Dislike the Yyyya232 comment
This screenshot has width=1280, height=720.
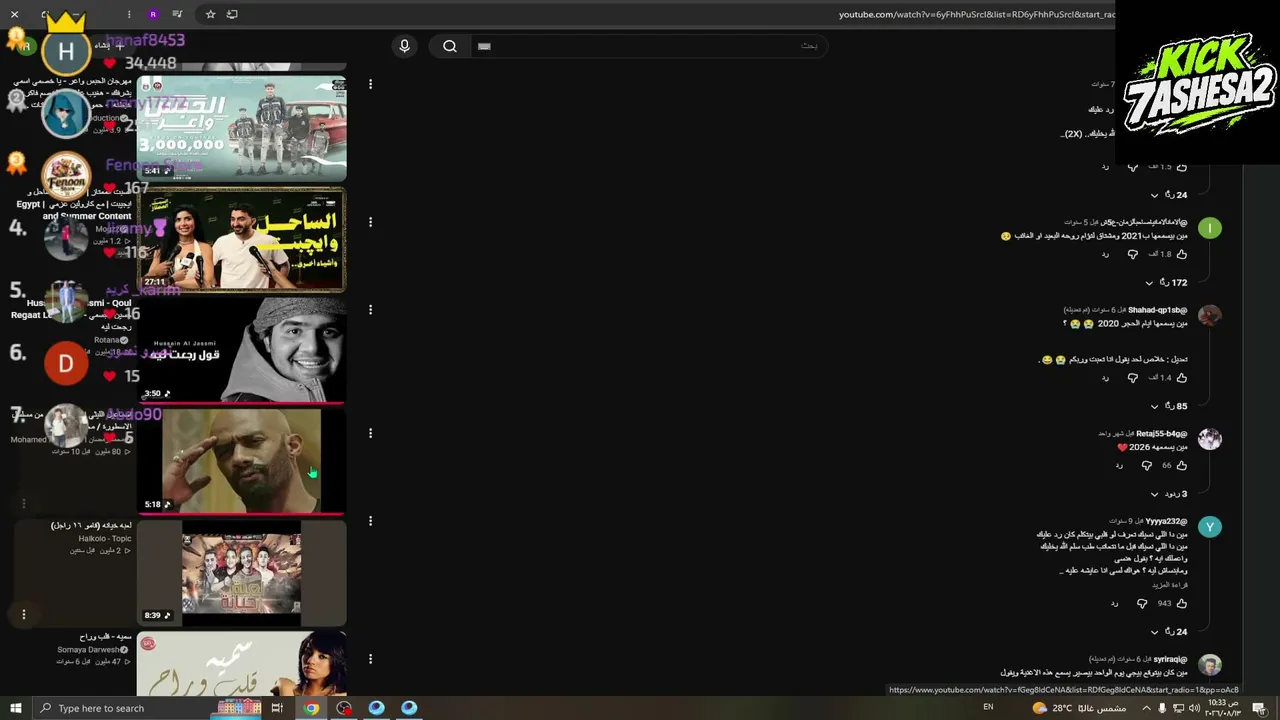pyautogui.click(x=1142, y=604)
